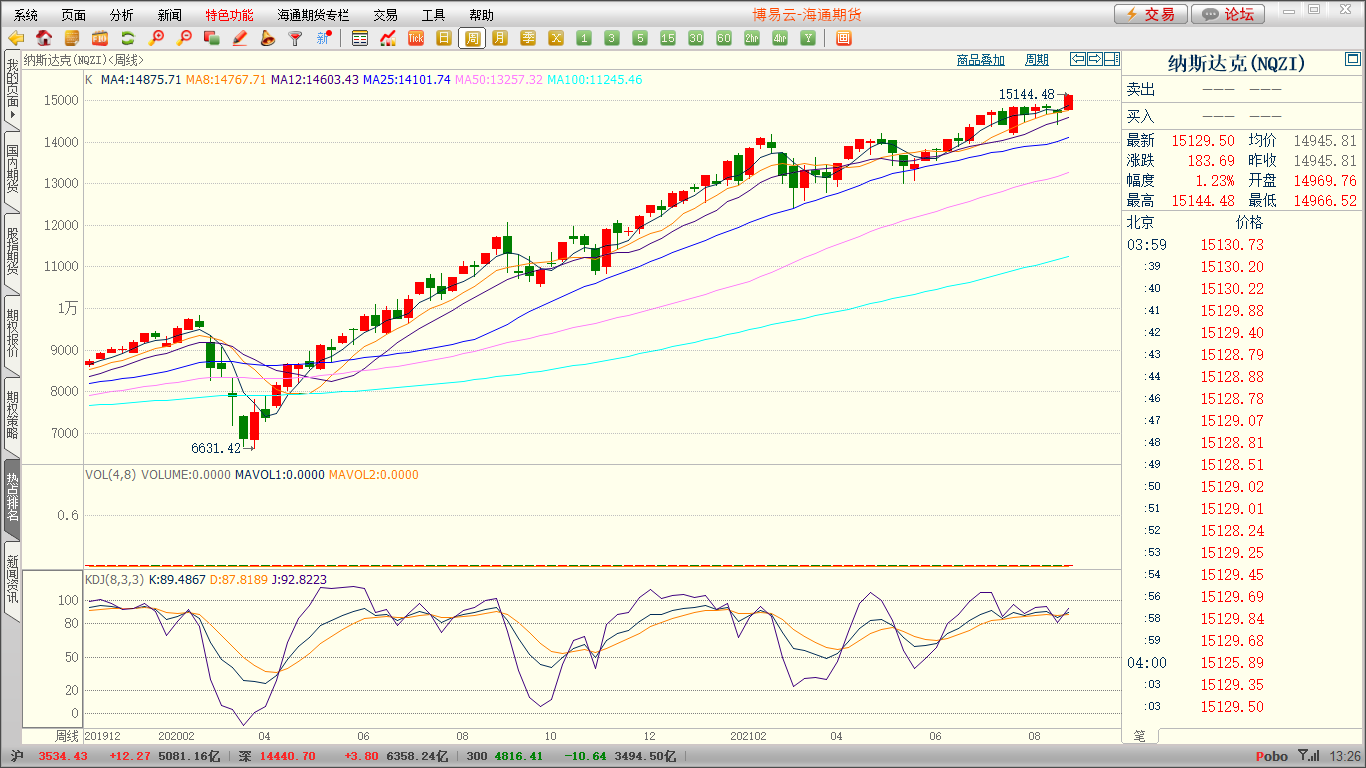Zoom out with the minus magnifier icon
Image resolution: width=1366 pixels, height=768 pixels.
(184, 38)
